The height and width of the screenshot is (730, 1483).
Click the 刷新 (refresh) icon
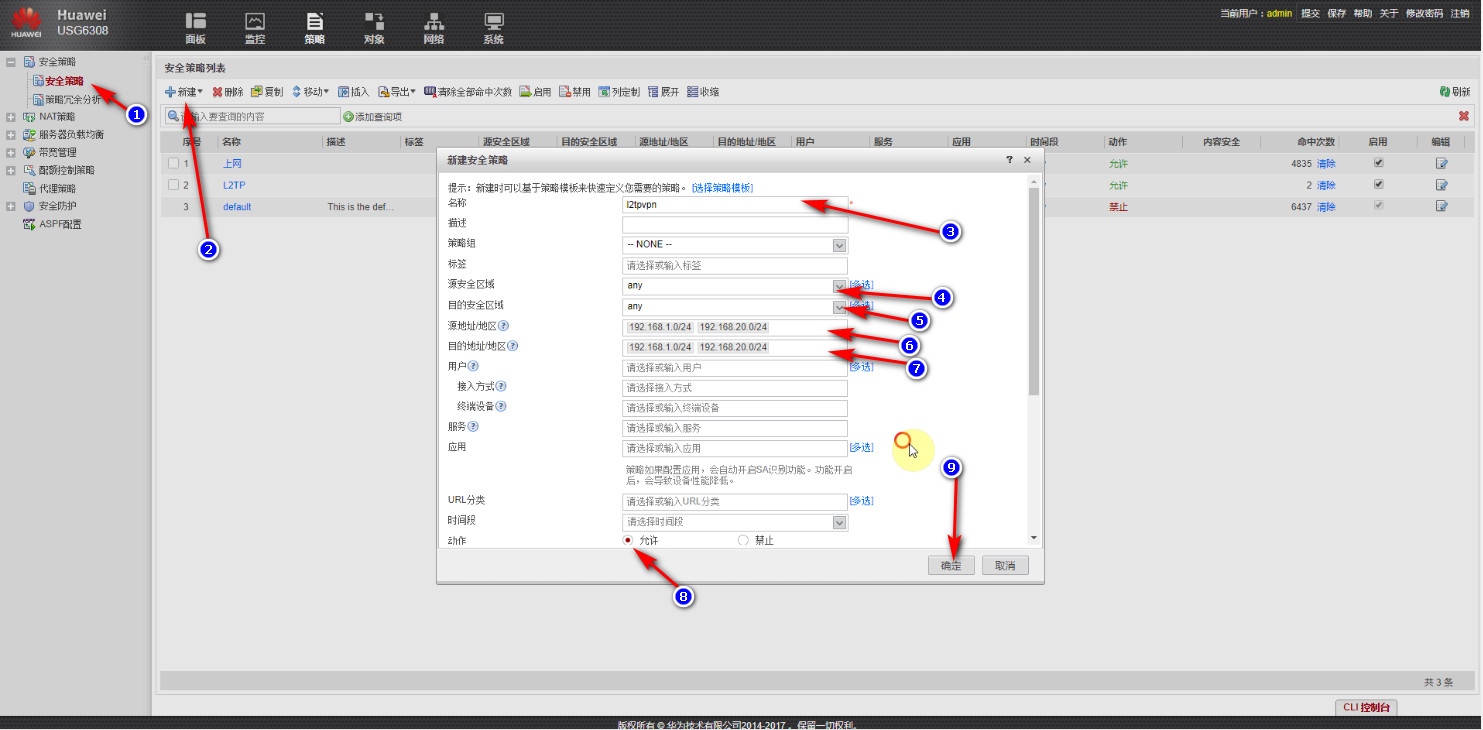1445,92
